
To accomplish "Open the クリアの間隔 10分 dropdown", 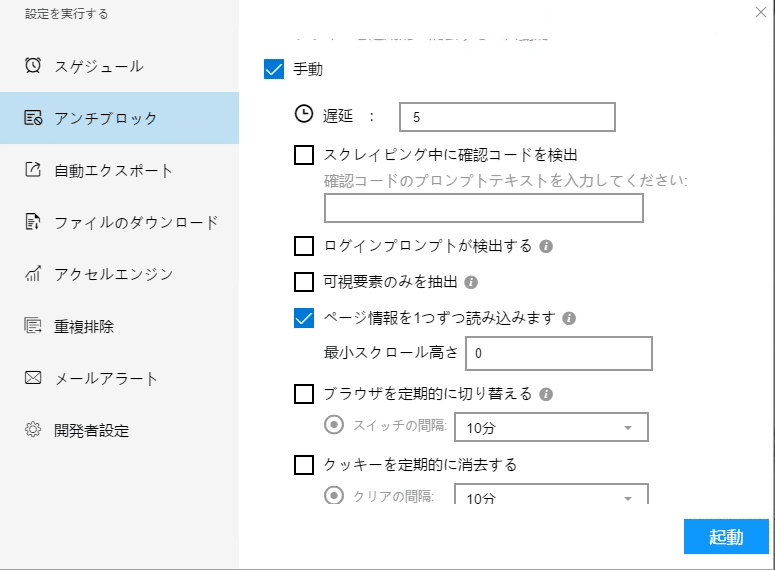I will click(x=550, y=496).
